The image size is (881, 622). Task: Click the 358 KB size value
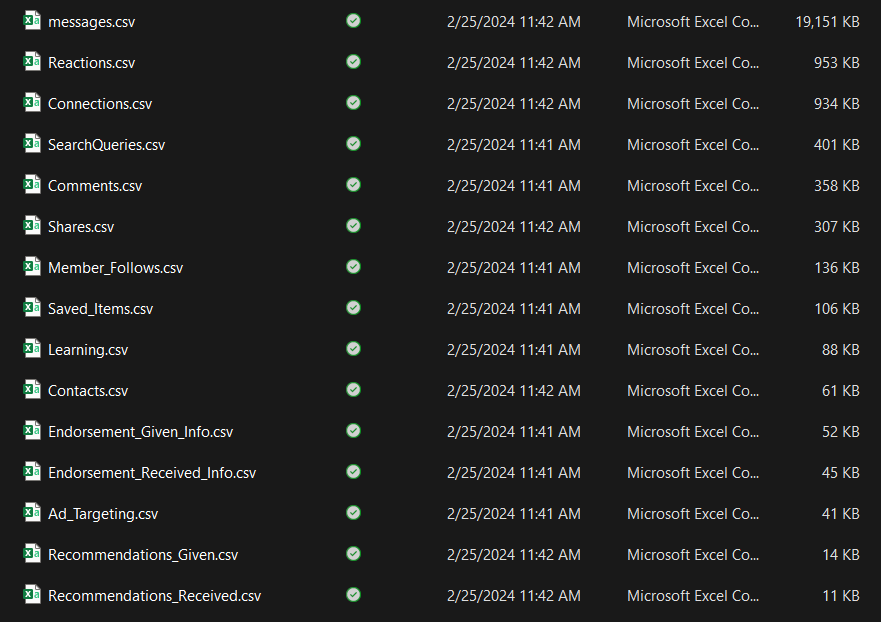[x=837, y=186]
